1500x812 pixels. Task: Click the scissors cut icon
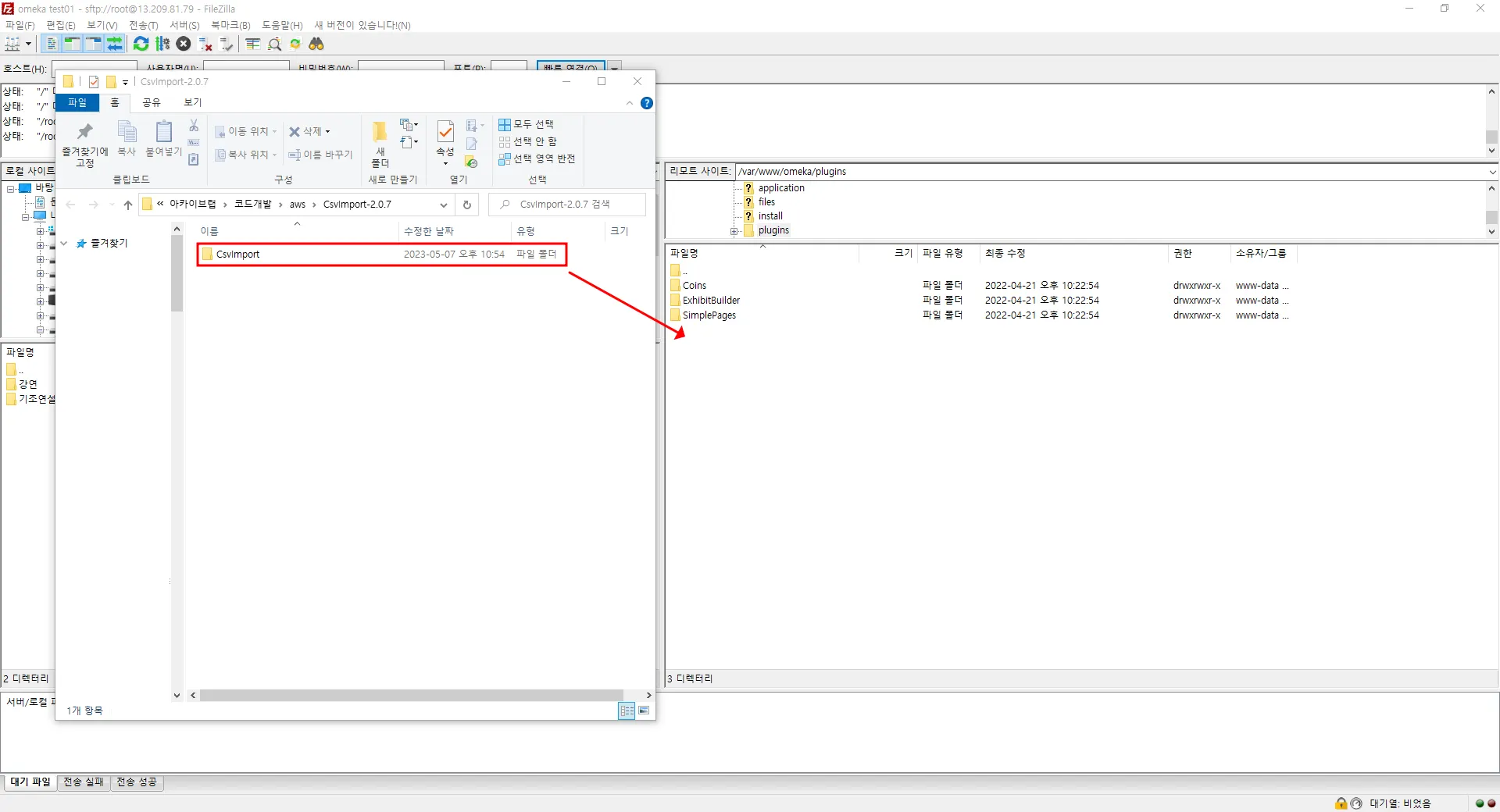click(x=194, y=125)
